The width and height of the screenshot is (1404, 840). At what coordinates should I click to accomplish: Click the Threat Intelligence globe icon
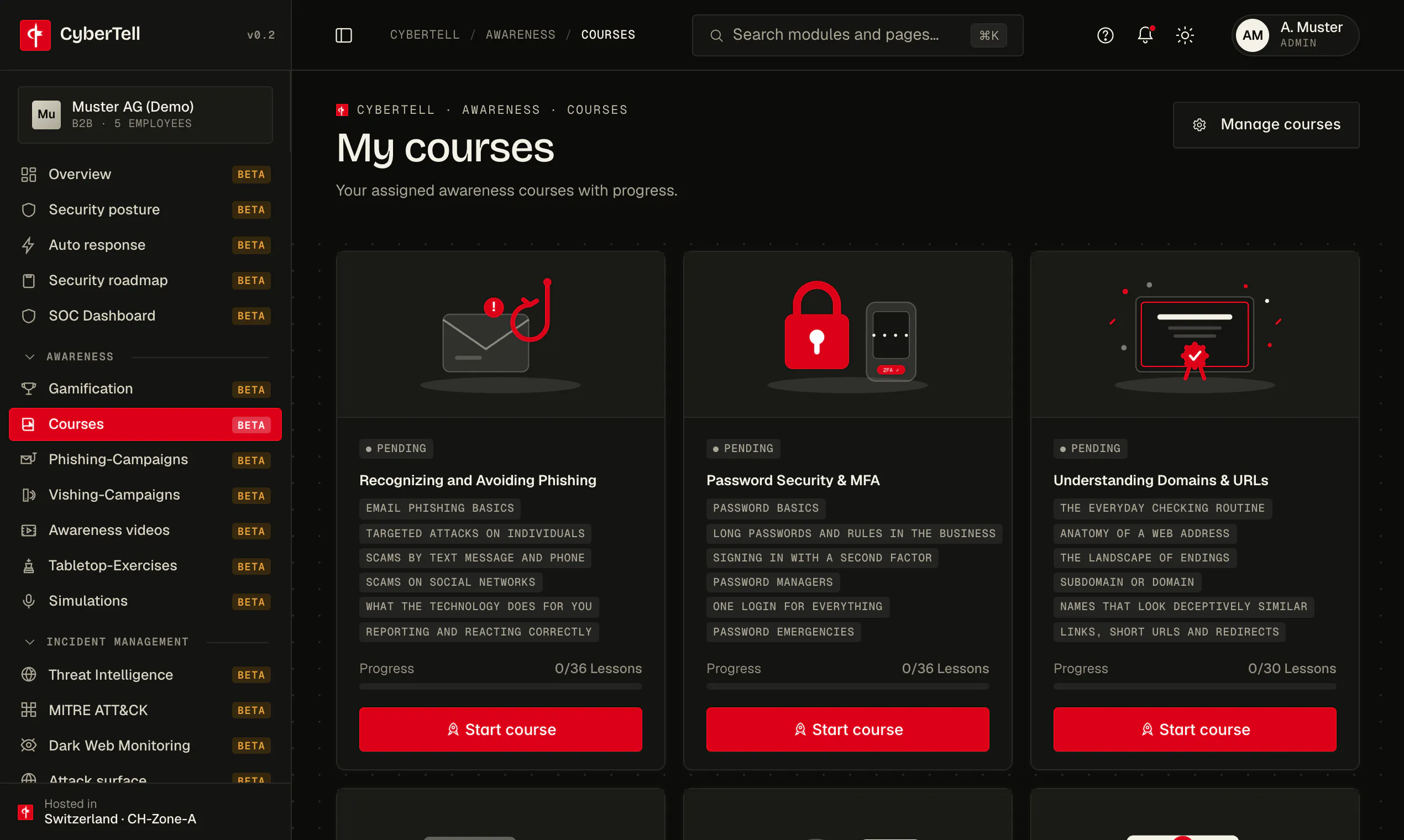click(28, 675)
